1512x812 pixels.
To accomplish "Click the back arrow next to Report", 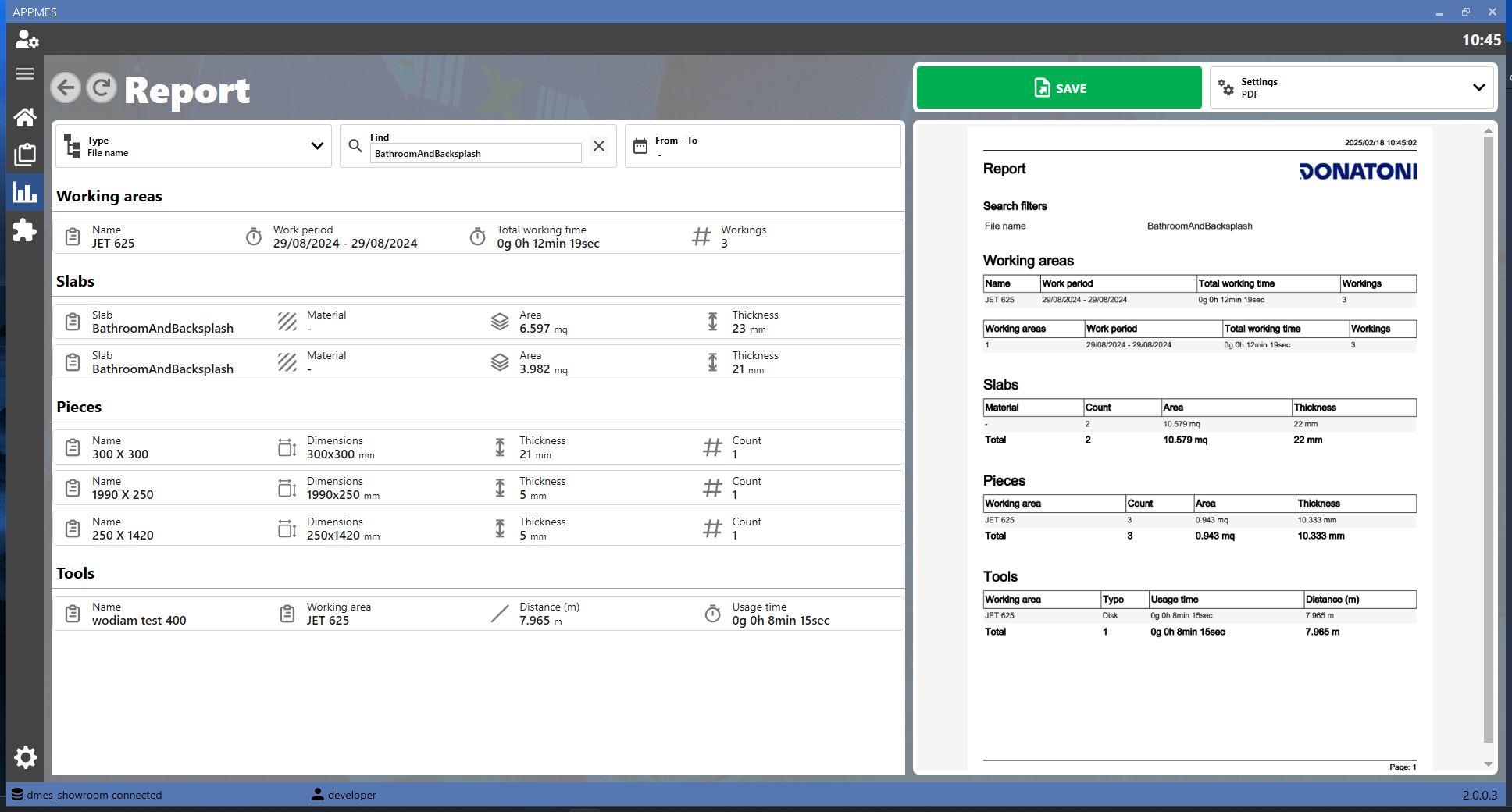I will click(x=66, y=87).
